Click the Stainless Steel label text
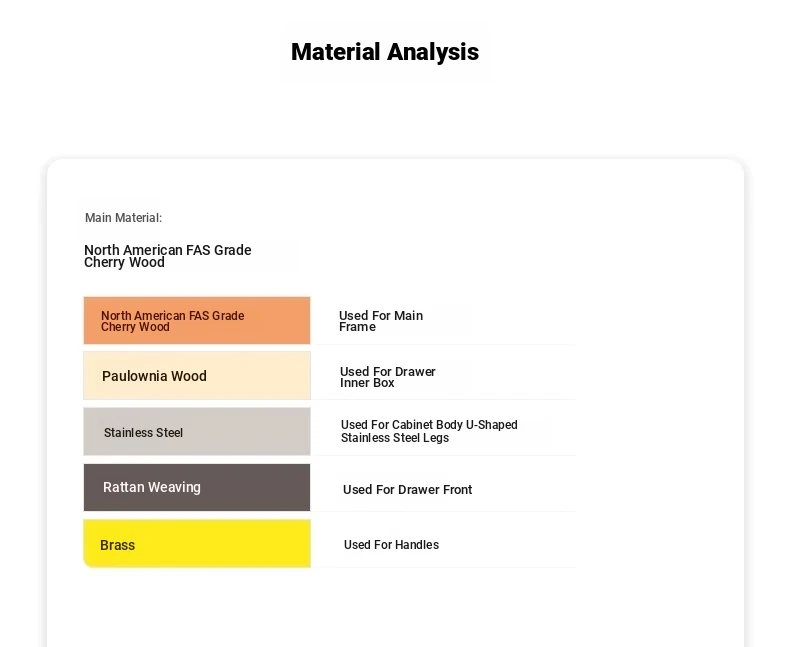This screenshot has height=647, width=790. tap(143, 433)
